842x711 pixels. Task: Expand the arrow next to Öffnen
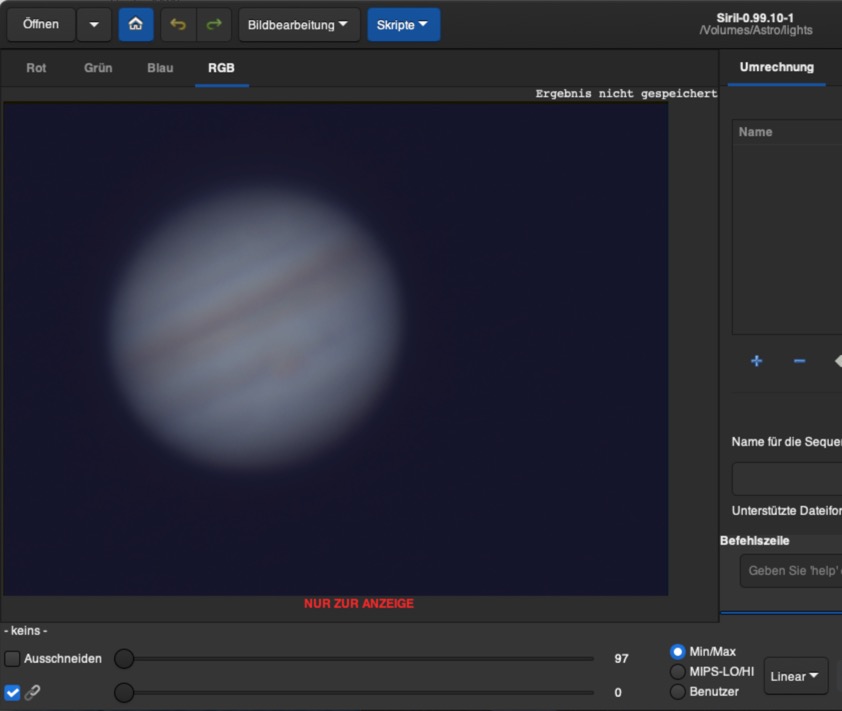click(x=94, y=25)
